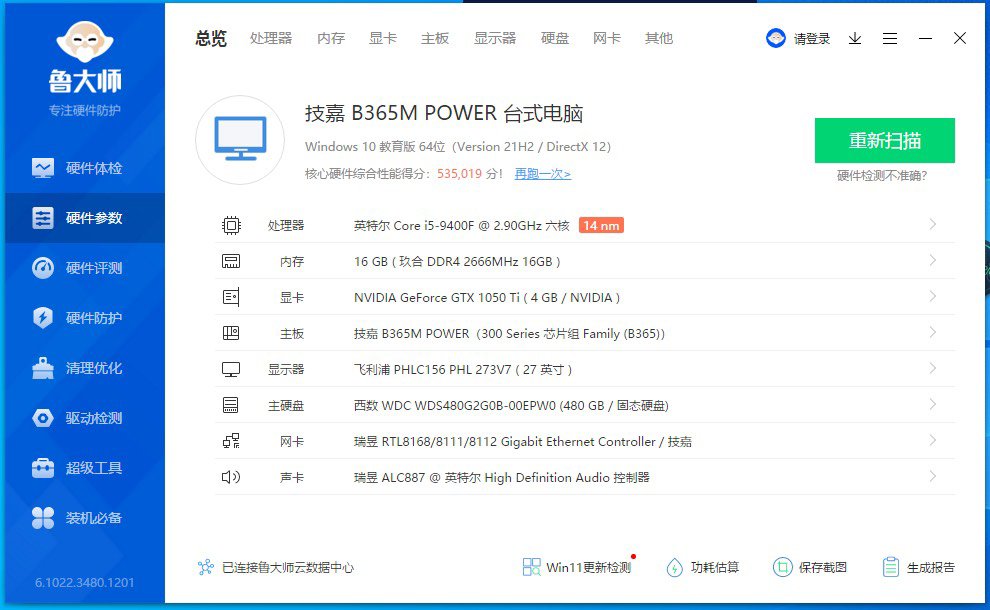Expand graphics card row chevron
Viewport: 990px width, 610px height.
[x=933, y=296]
